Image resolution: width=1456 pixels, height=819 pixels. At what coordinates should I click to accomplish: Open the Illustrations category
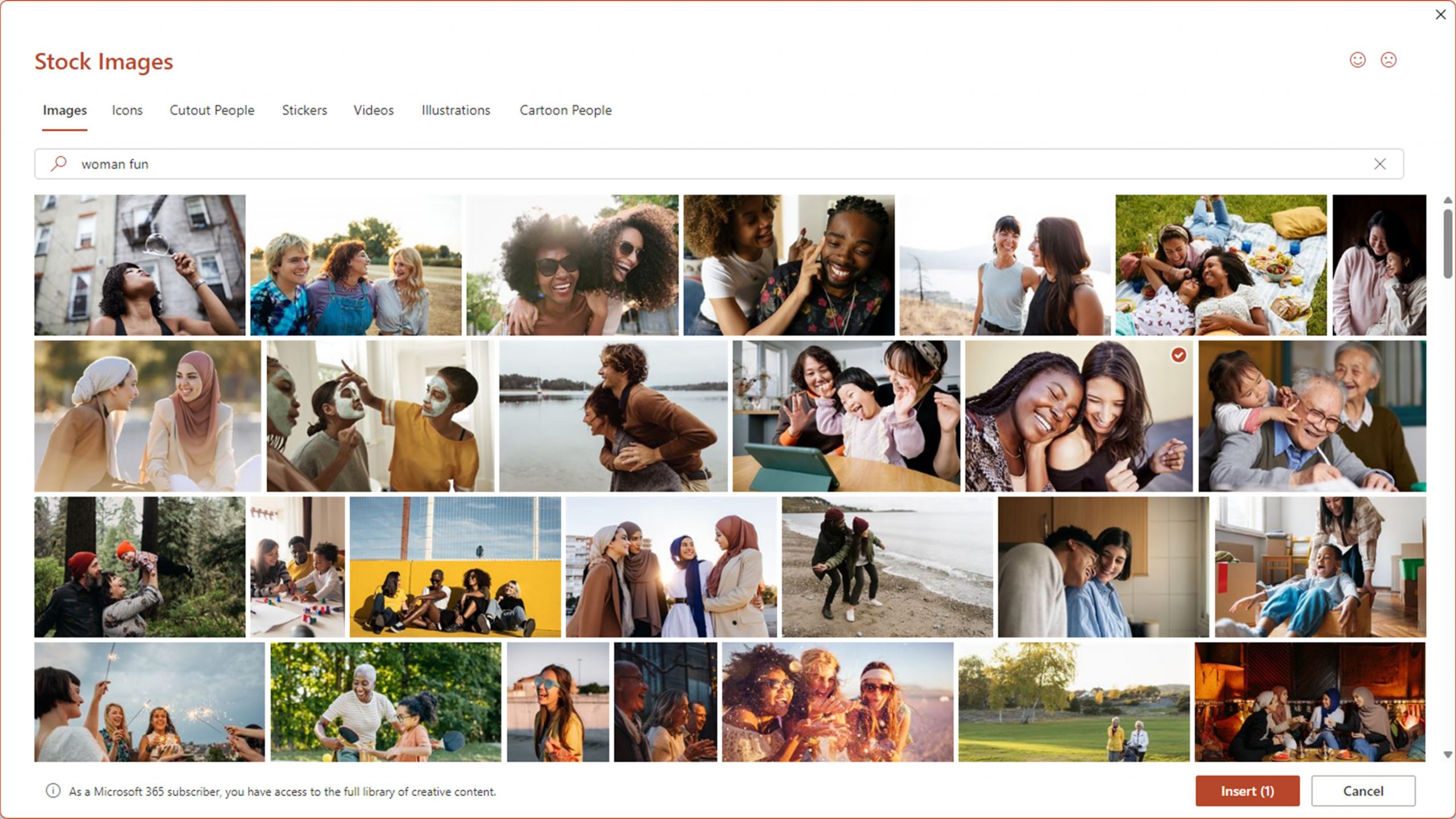pyautogui.click(x=454, y=110)
